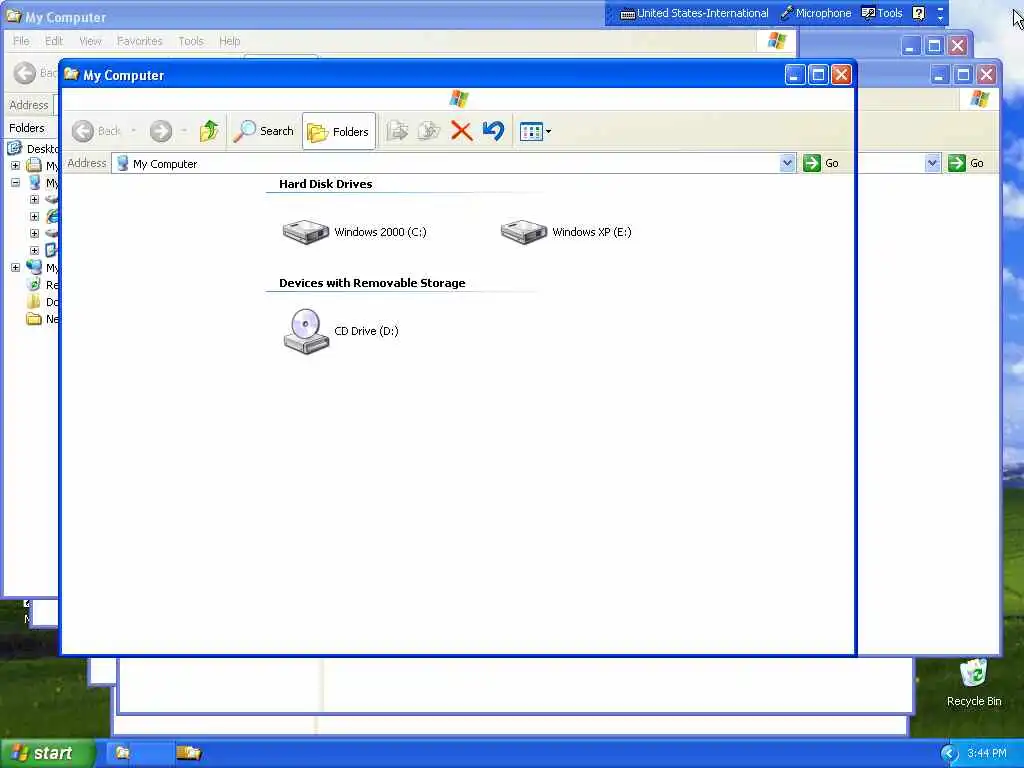This screenshot has height=768, width=1024.
Task: Toggle the Folders pane in front window
Action: 338,131
